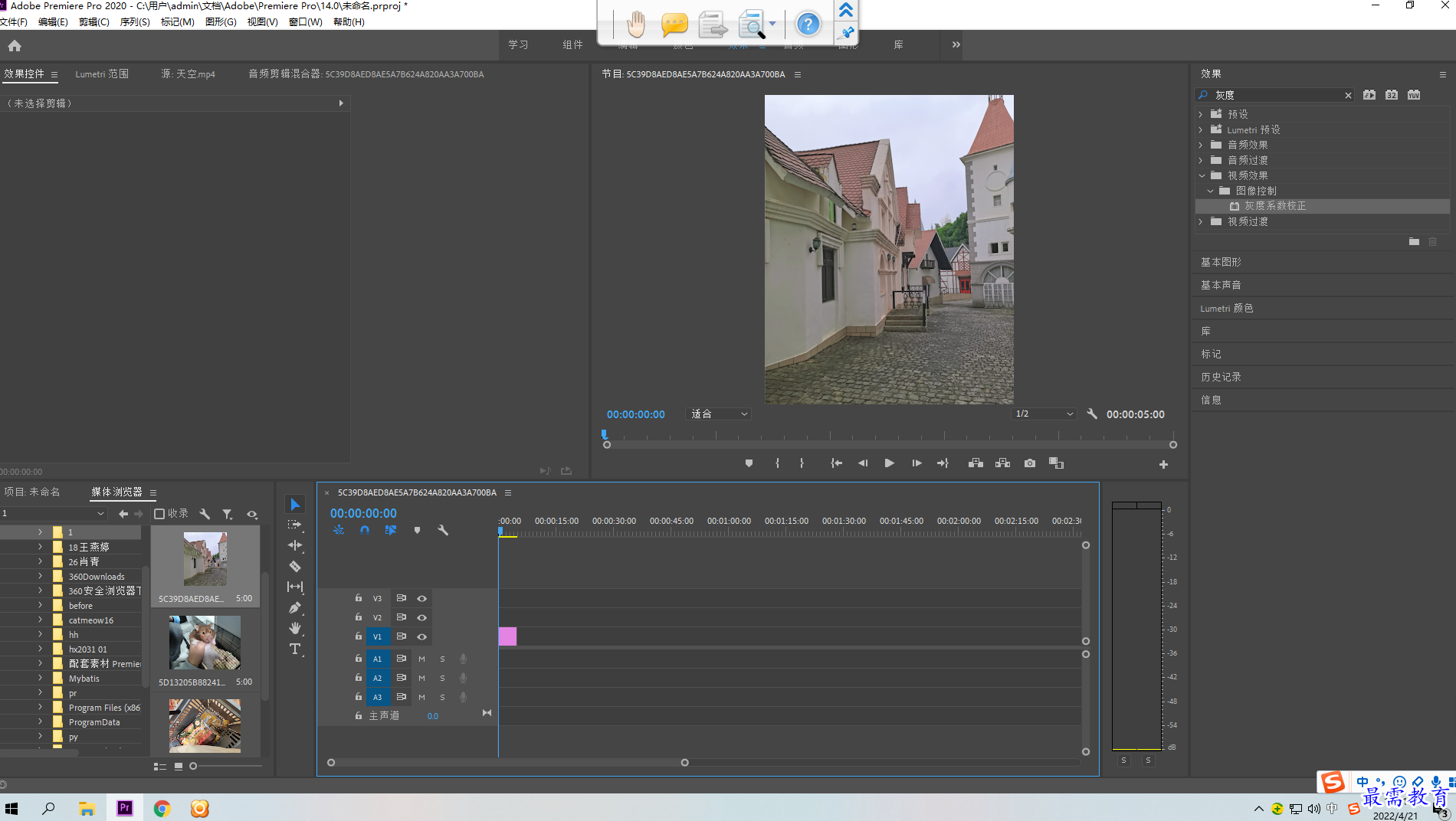Go to In point in Program monitor
This screenshot has height=821, width=1456.
coord(836,463)
